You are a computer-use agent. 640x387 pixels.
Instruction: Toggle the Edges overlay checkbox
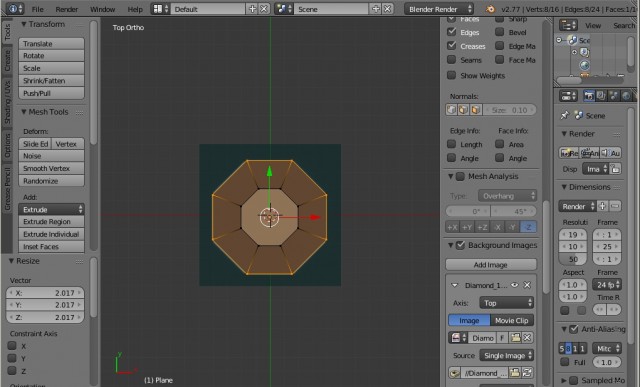coord(451,32)
